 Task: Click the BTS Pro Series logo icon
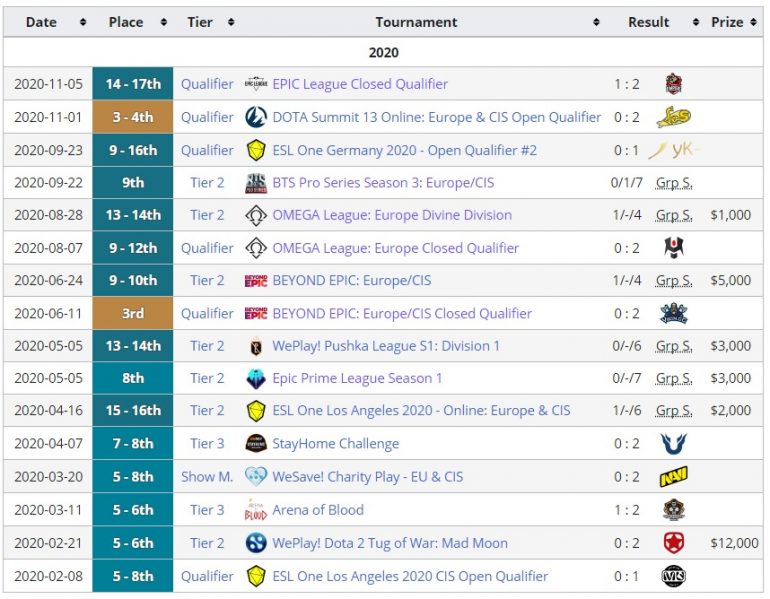click(256, 182)
